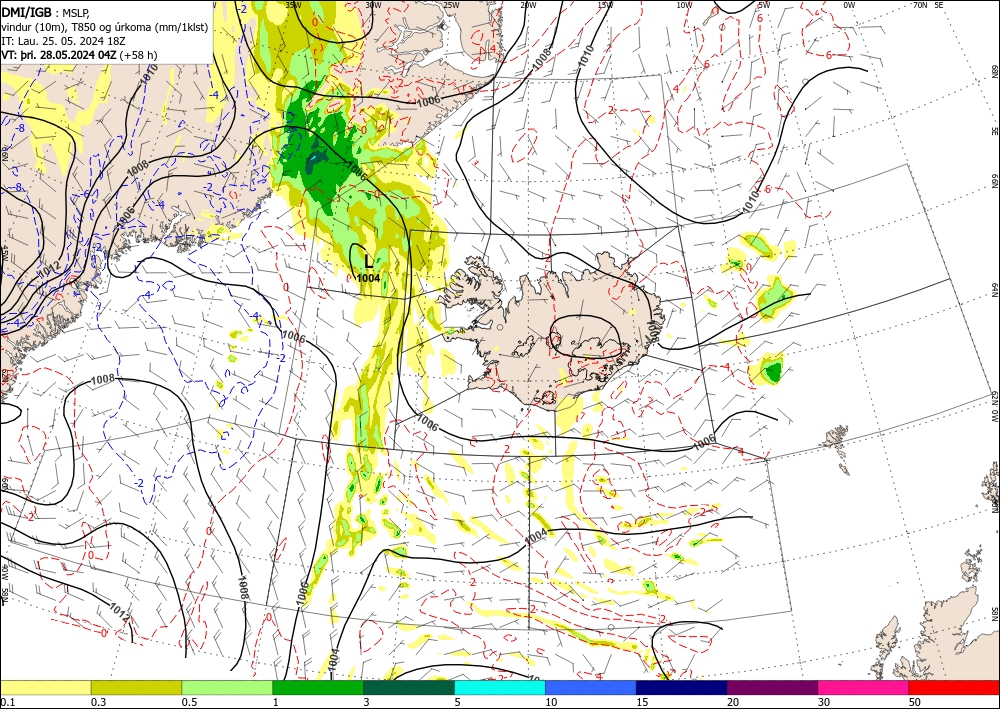Select the light green 0.5–1 legend band
The image size is (1000, 709).
[x=227, y=688]
